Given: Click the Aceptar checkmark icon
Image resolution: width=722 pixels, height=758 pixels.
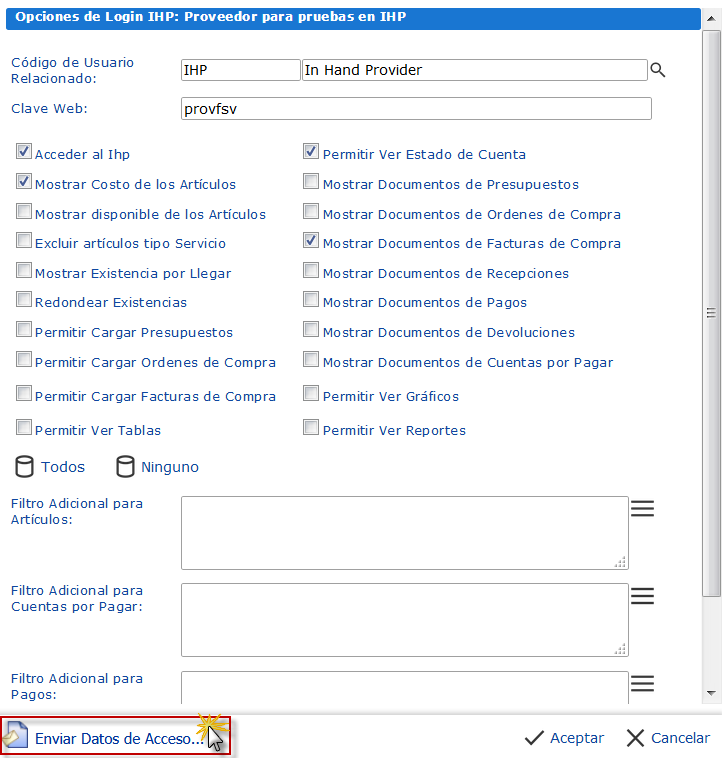Looking at the screenshot, I should pos(534,738).
